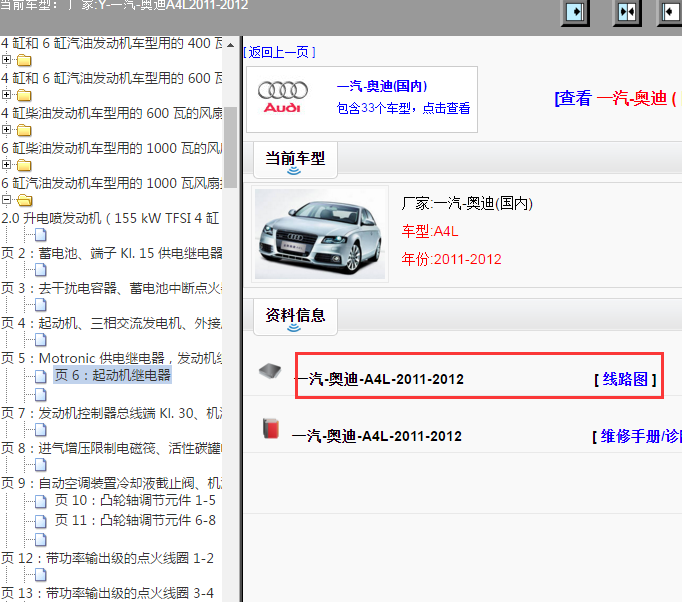Select the 当前车型 tab
This screenshot has width=682, height=602.
(295, 160)
